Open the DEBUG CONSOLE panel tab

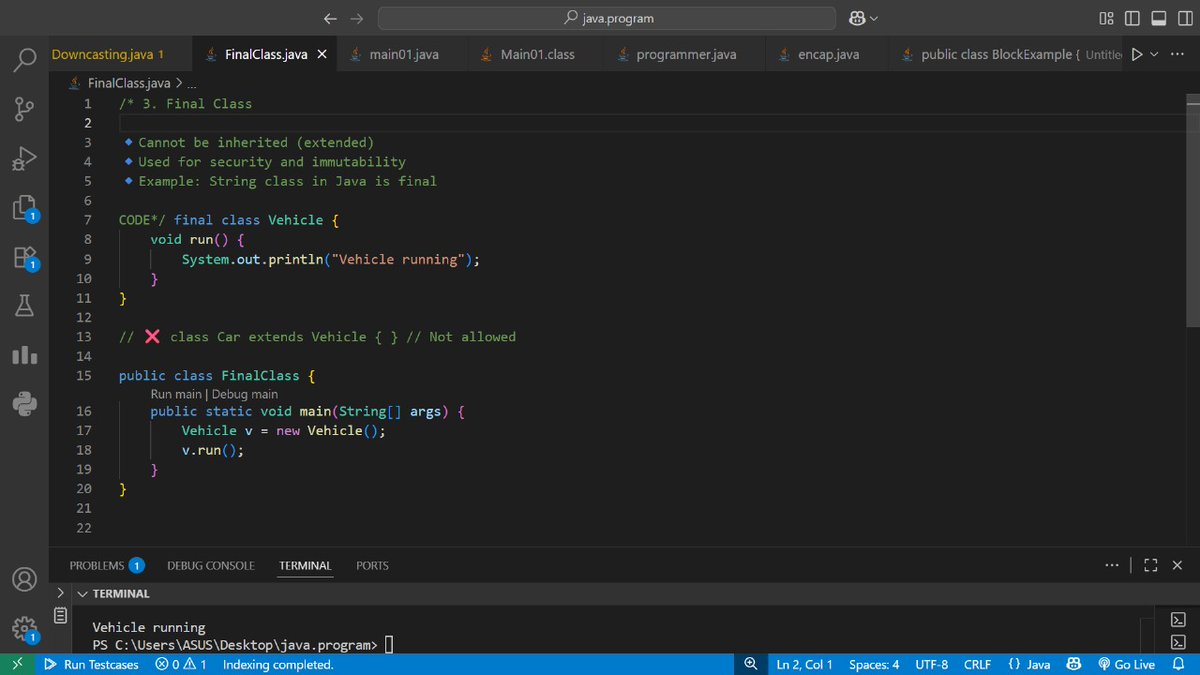click(210, 565)
